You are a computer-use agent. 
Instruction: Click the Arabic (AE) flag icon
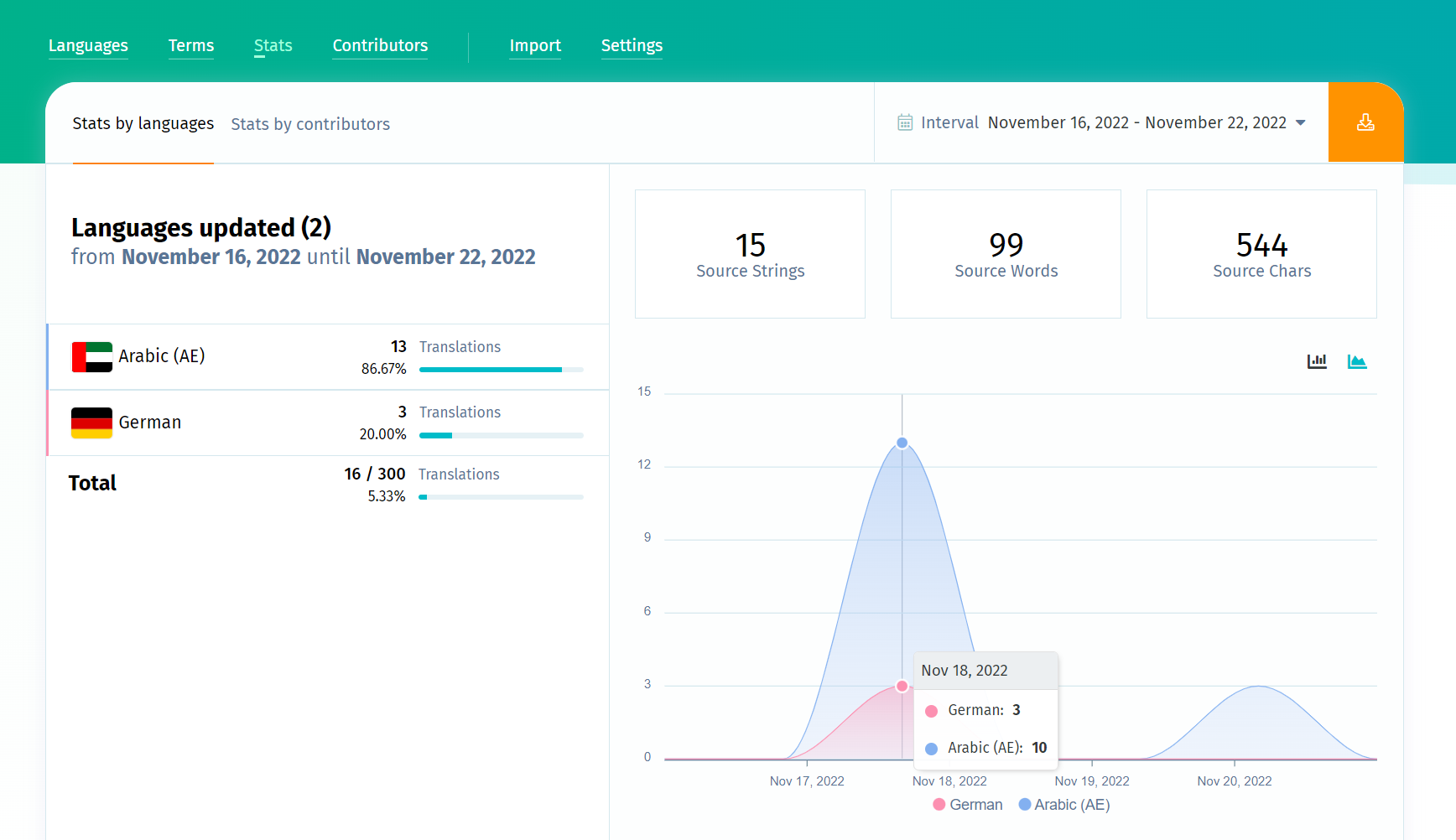91,355
